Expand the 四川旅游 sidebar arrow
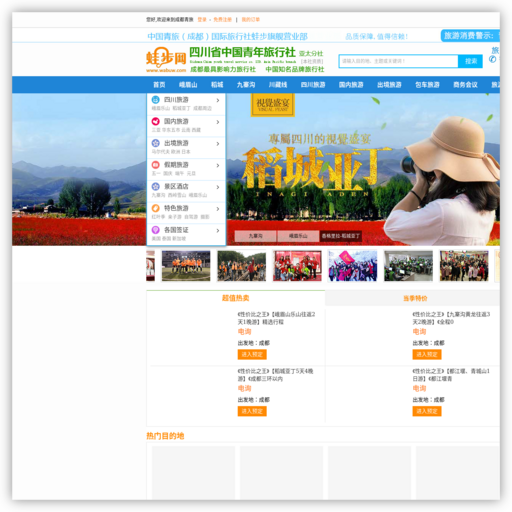 [x=218, y=100]
